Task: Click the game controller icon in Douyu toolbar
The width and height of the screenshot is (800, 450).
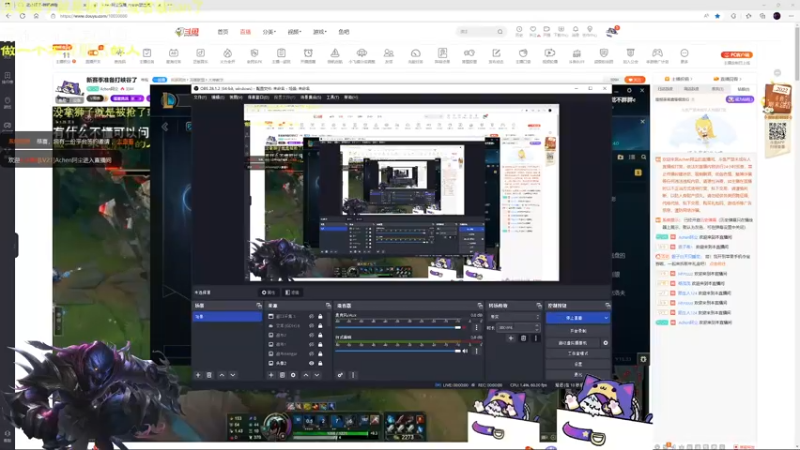Action: pyautogui.click(x=657, y=55)
